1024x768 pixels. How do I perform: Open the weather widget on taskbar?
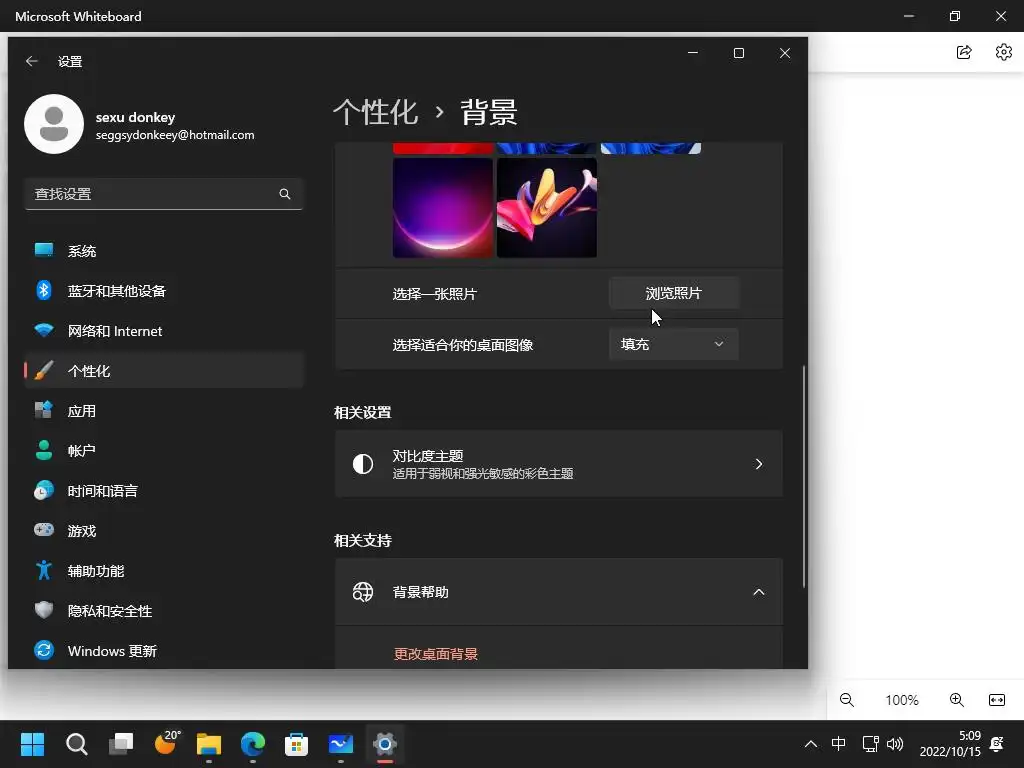167,743
